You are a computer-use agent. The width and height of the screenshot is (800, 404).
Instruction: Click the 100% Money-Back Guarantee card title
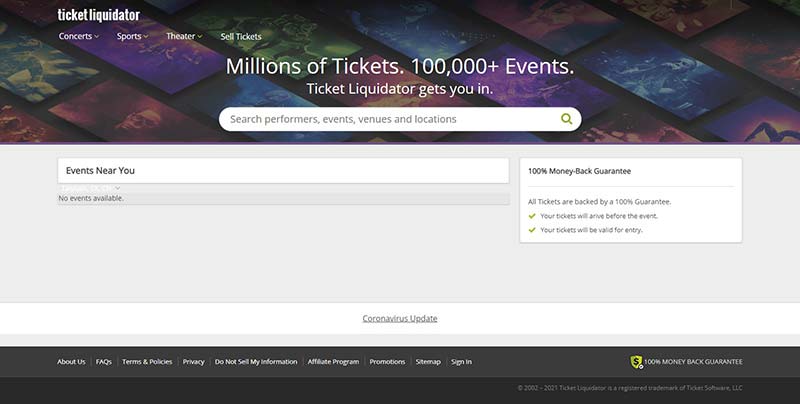tap(579, 171)
